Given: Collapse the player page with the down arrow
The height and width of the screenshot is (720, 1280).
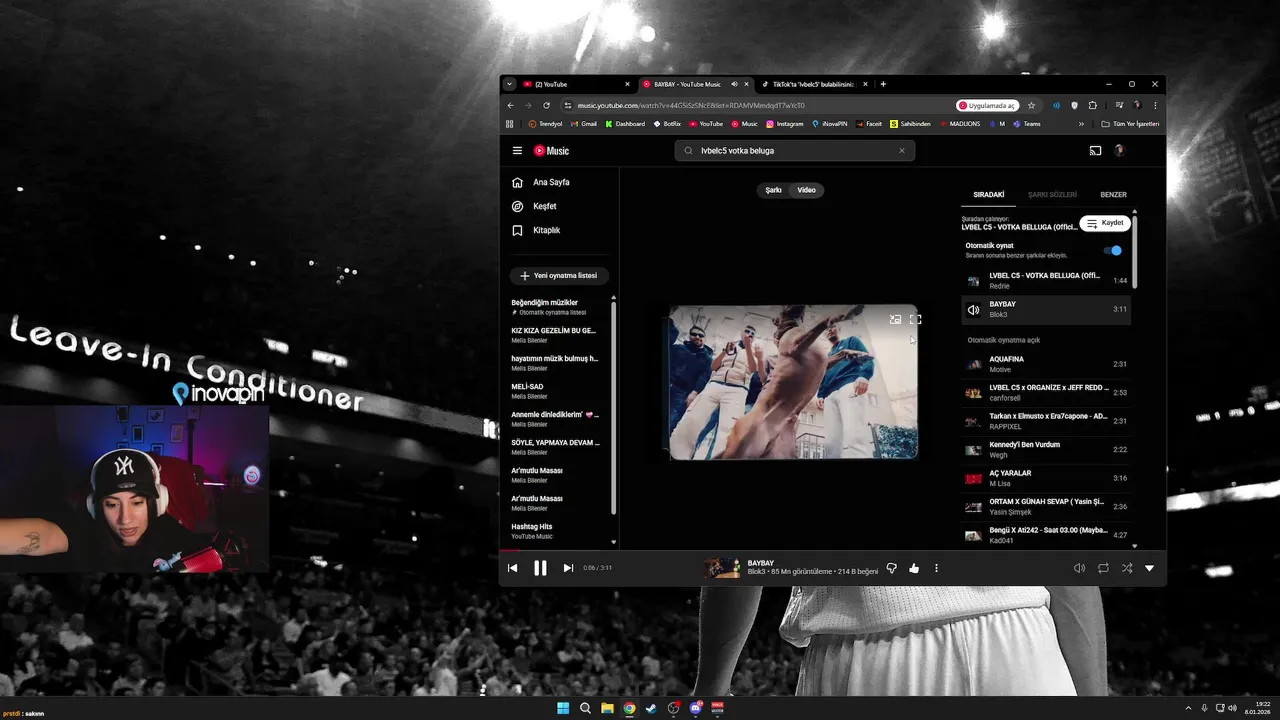Looking at the screenshot, I should [x=1149, y=568].
